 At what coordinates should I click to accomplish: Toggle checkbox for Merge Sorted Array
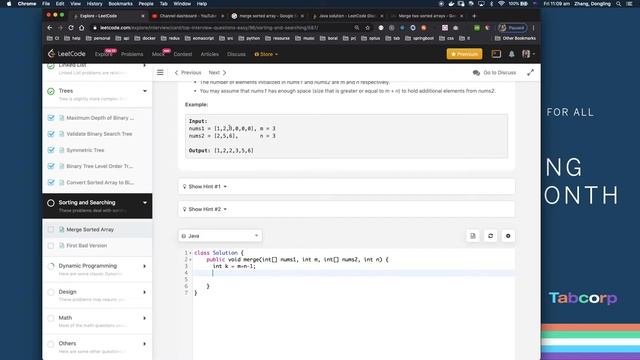(x=51, y=229)
